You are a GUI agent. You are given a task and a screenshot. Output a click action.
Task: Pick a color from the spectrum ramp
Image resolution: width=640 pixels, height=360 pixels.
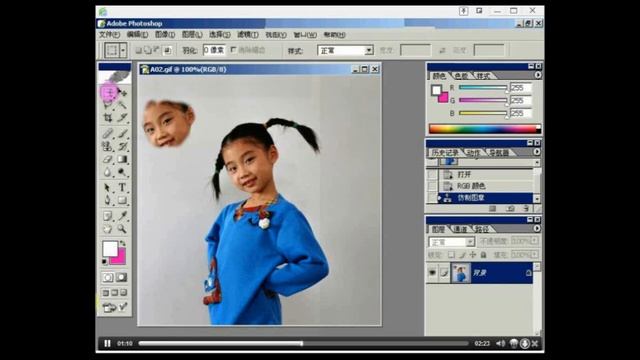484,129
